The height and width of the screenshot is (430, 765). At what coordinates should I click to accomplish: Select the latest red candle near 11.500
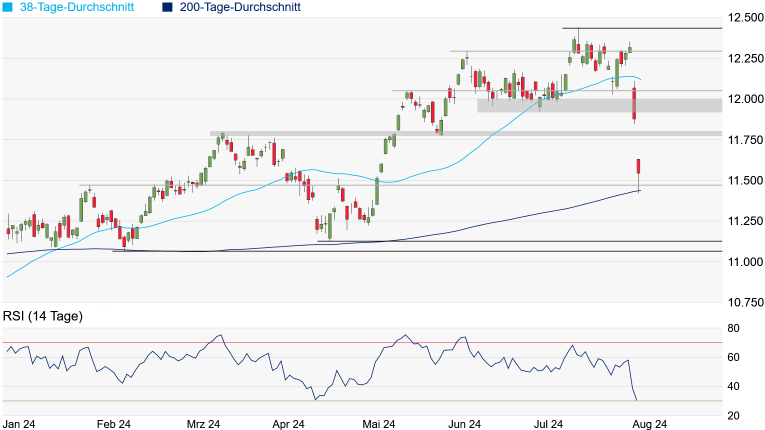(x=638, y=167)
